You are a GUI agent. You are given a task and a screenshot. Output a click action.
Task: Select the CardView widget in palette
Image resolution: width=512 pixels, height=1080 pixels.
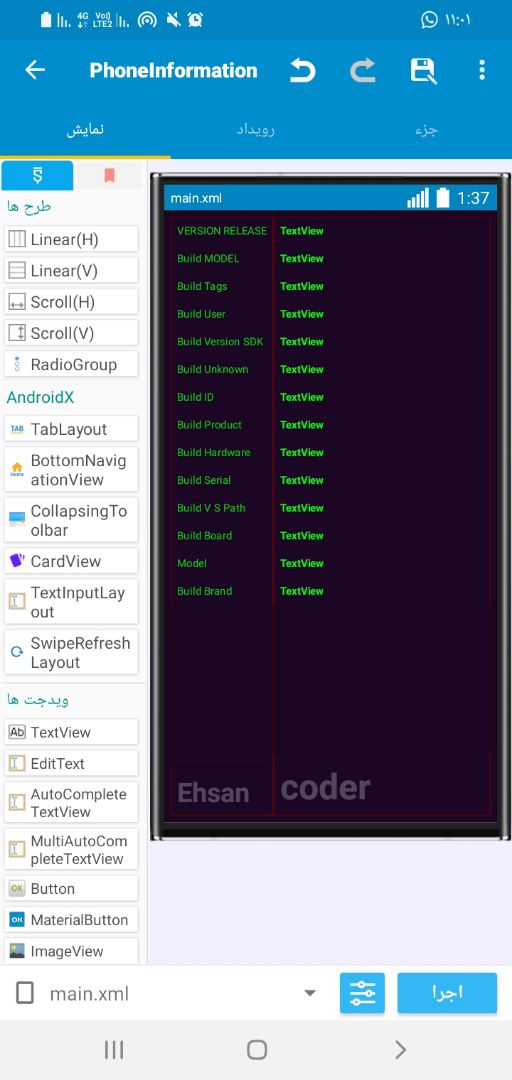point(71,561)
